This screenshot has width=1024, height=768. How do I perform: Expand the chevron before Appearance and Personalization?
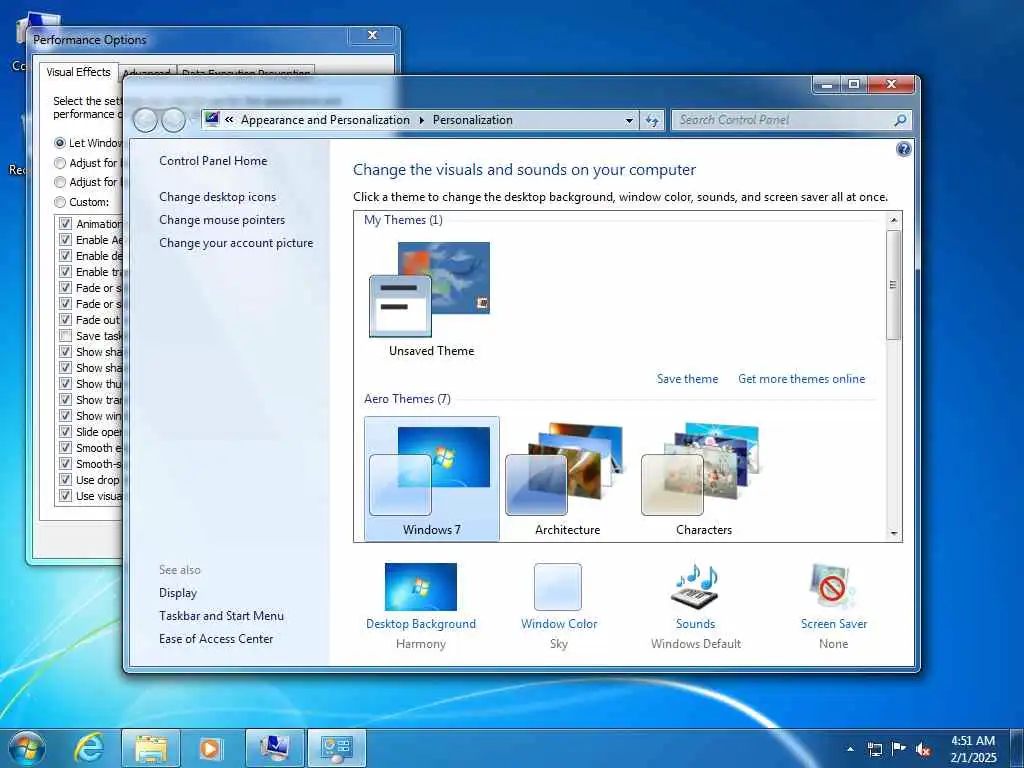coord(229,120)
